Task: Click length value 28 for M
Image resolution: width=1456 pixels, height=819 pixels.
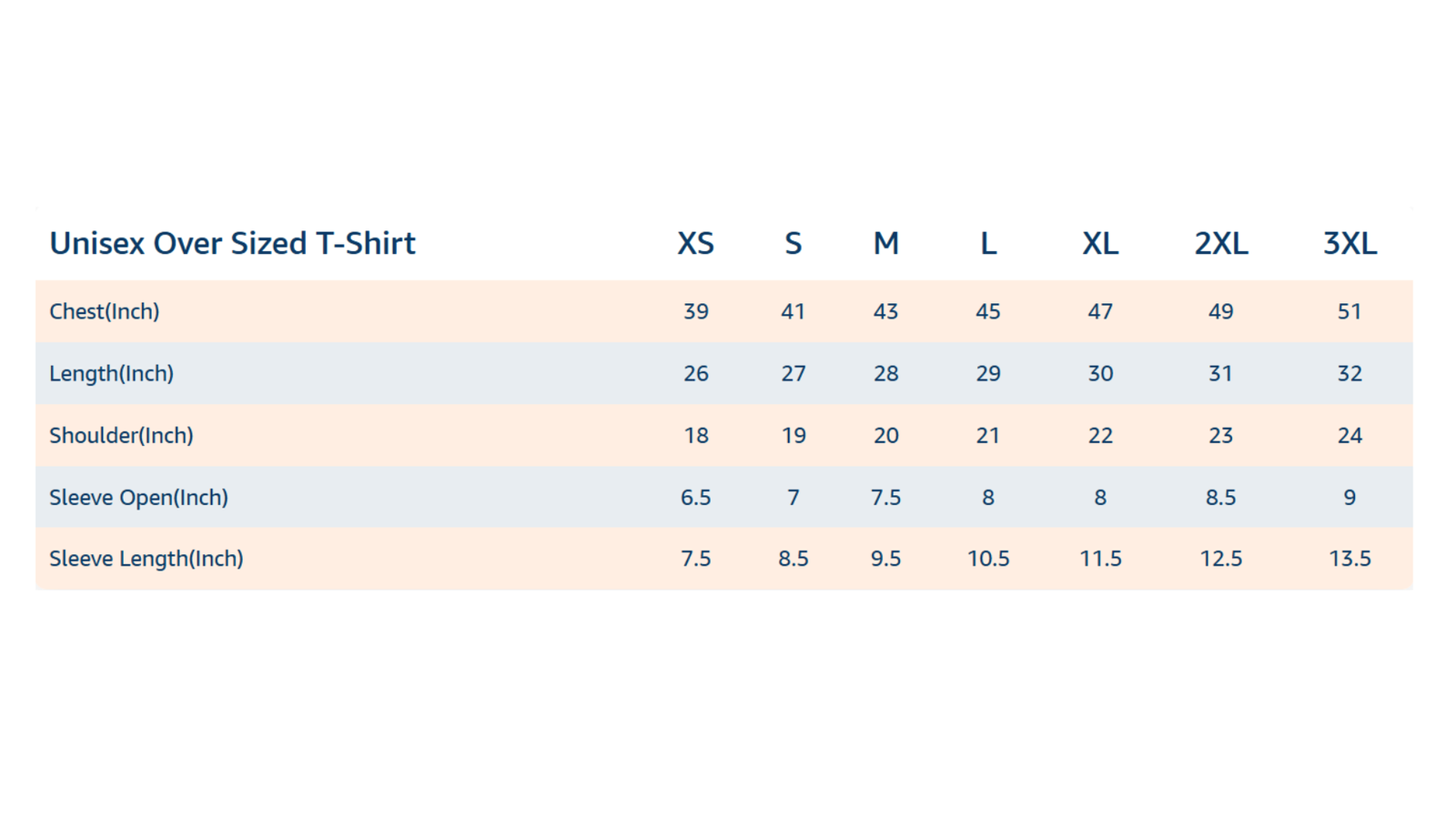Action: click(886, 373)
